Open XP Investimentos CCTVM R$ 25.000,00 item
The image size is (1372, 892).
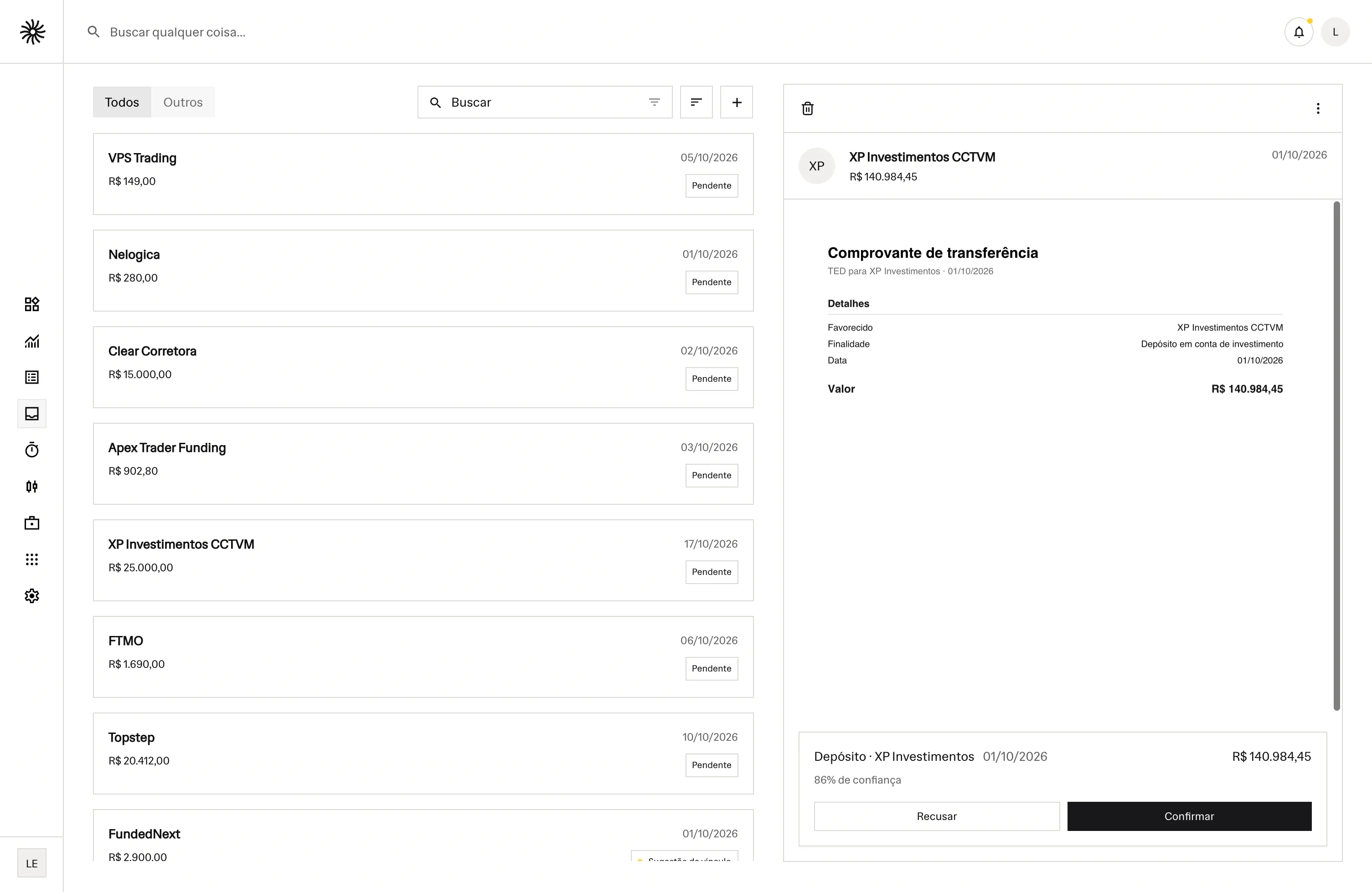tap(423, 560)
